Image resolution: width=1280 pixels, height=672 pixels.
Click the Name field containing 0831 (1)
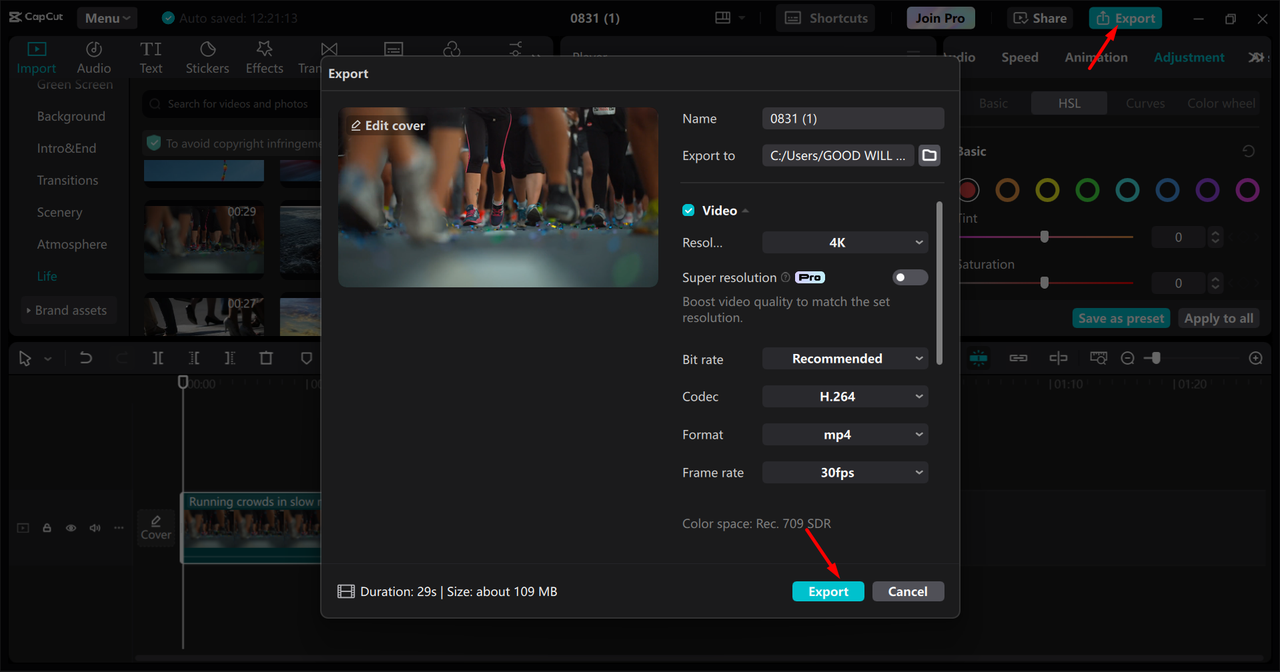tap(853, 118)
